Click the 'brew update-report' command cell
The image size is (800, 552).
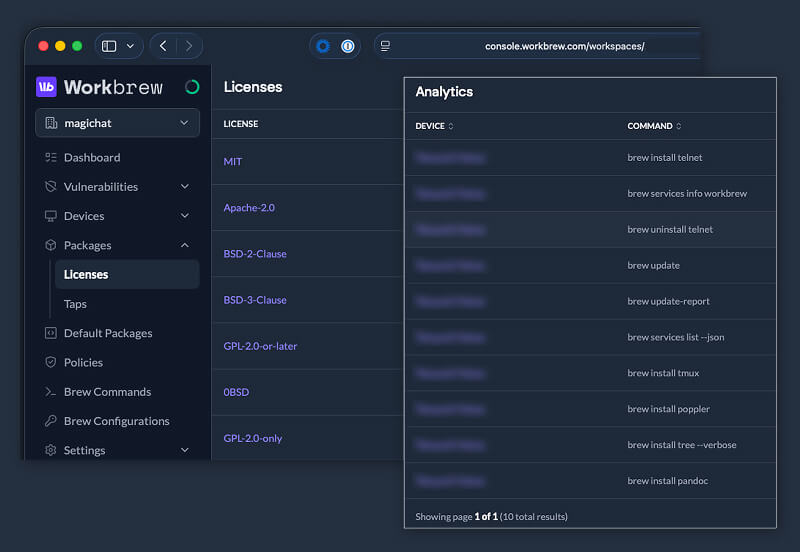coord(668,302)
